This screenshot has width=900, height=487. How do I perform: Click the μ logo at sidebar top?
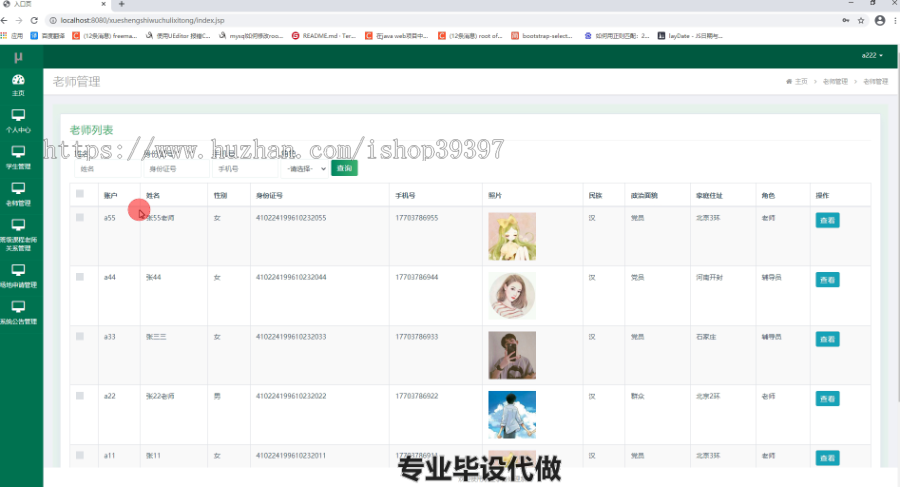click(x=18, y=57)
